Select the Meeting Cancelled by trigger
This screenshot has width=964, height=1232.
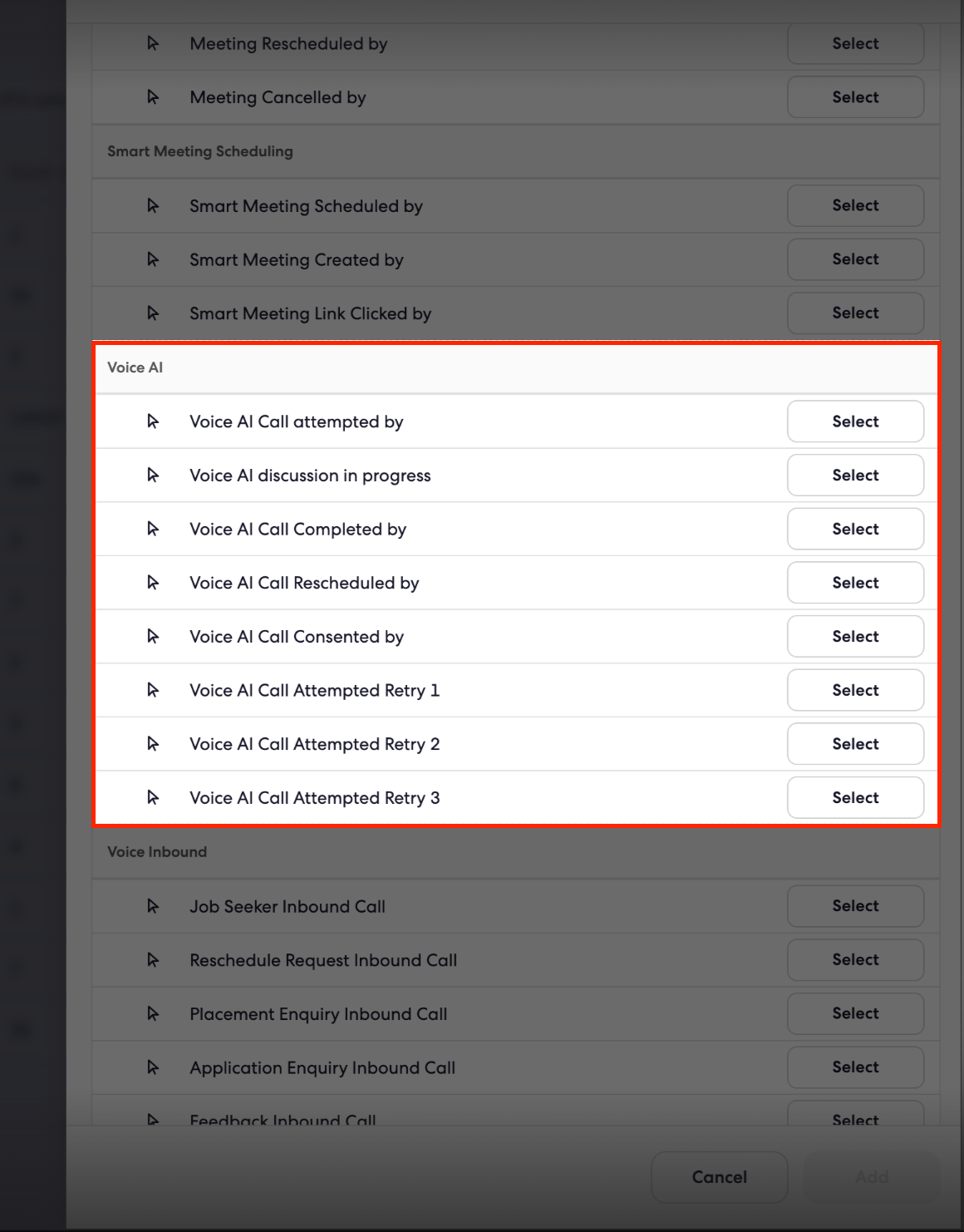[x=855, y=97]
